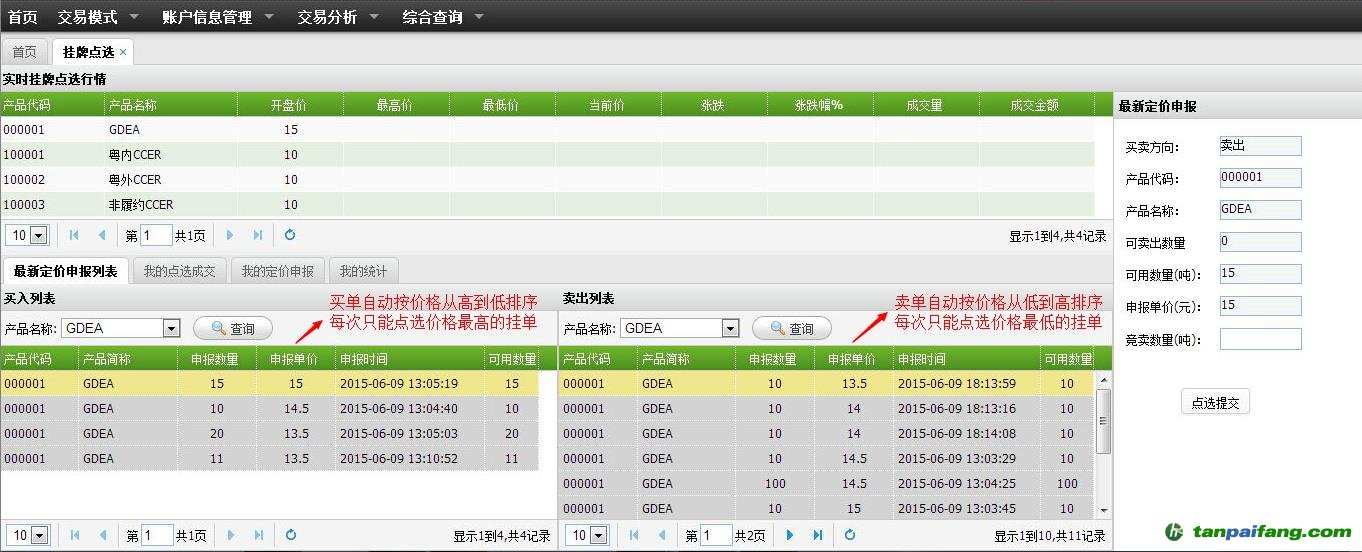Switch to 我的定价申报 tab
The width and height of the screenshot is (1362, 552).
277,271
